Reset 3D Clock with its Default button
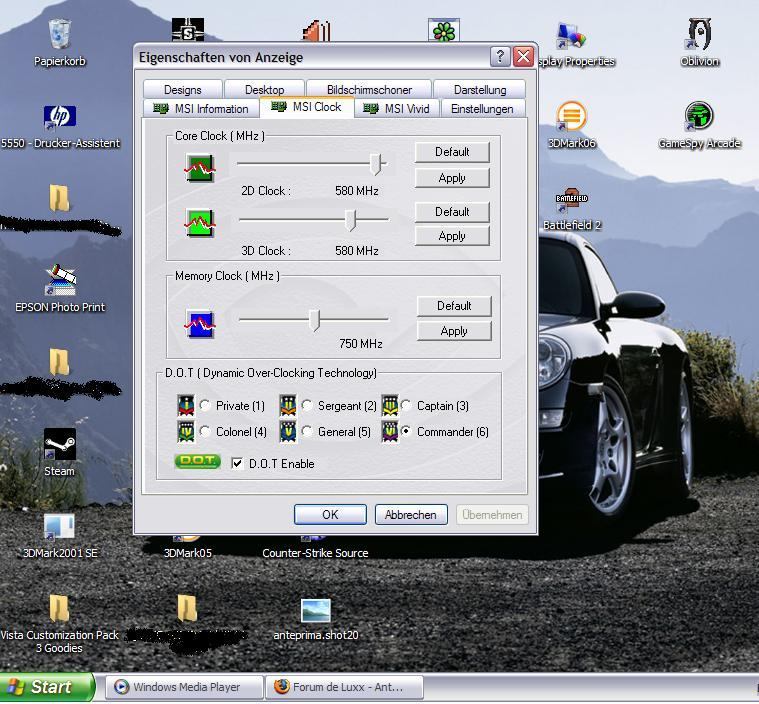The height and width of the screenshot is (704, 759). pos(452,212)
